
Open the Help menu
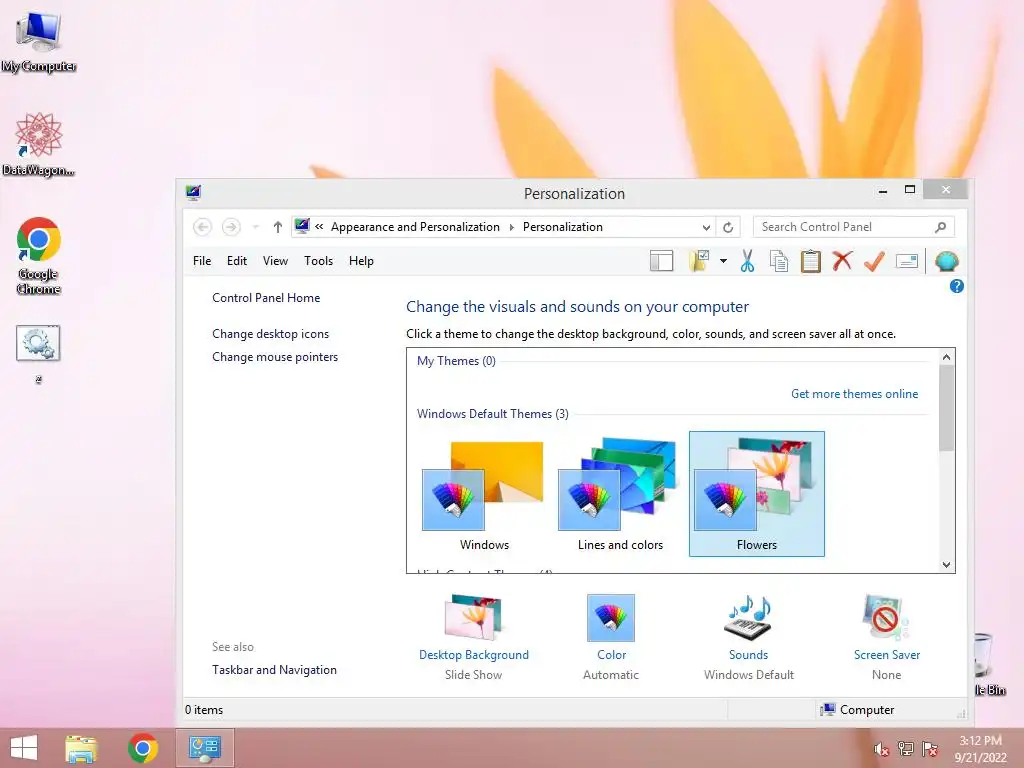click(x=361, y=261)
